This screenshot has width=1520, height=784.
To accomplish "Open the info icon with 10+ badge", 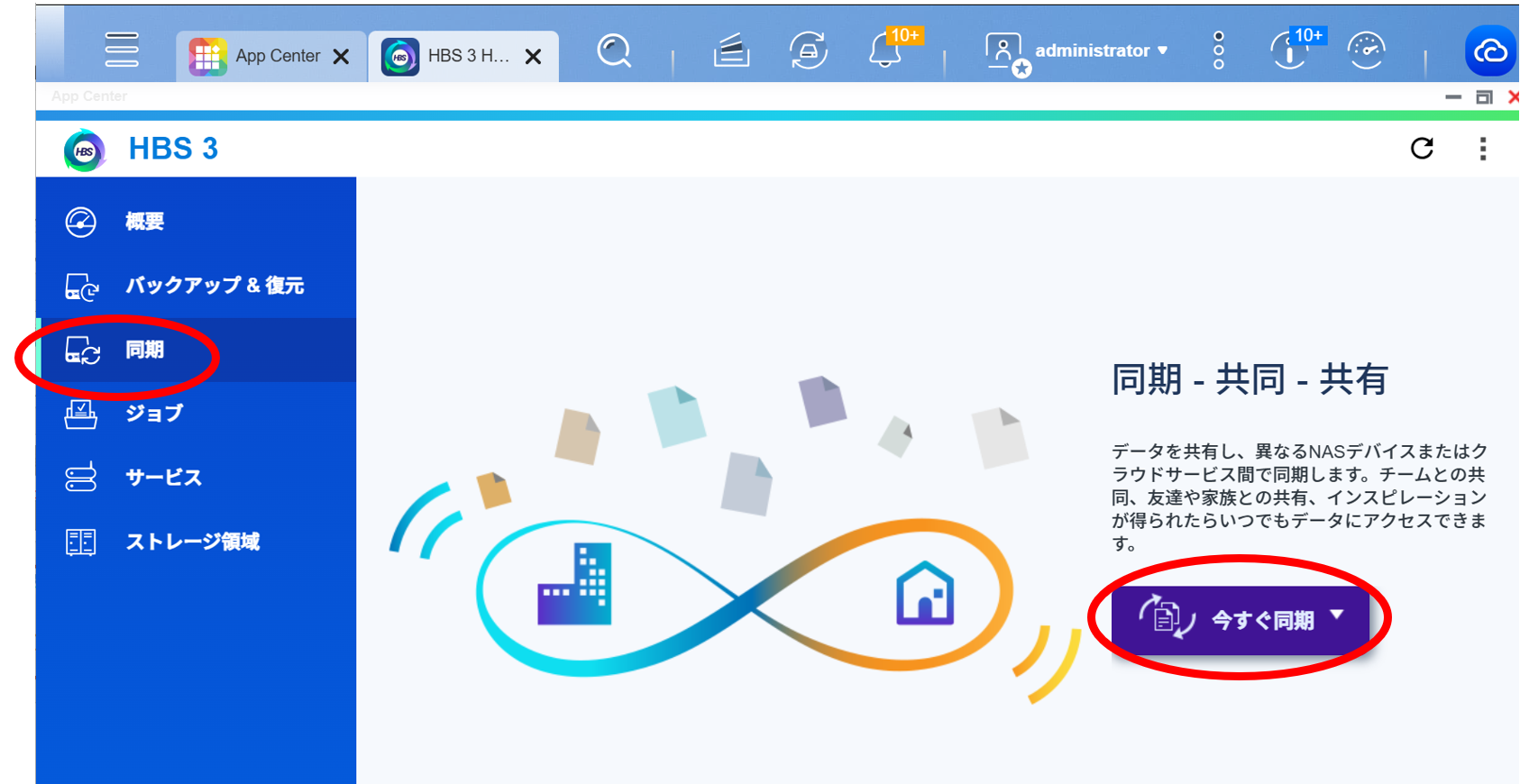I will click(x=1290, y=50).
